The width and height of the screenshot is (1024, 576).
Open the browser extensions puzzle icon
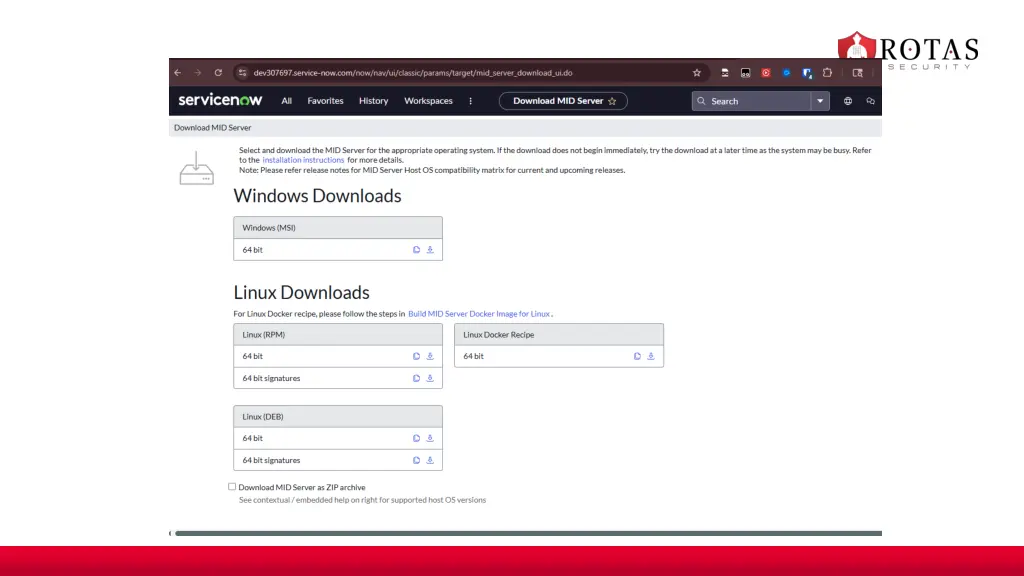827,72
